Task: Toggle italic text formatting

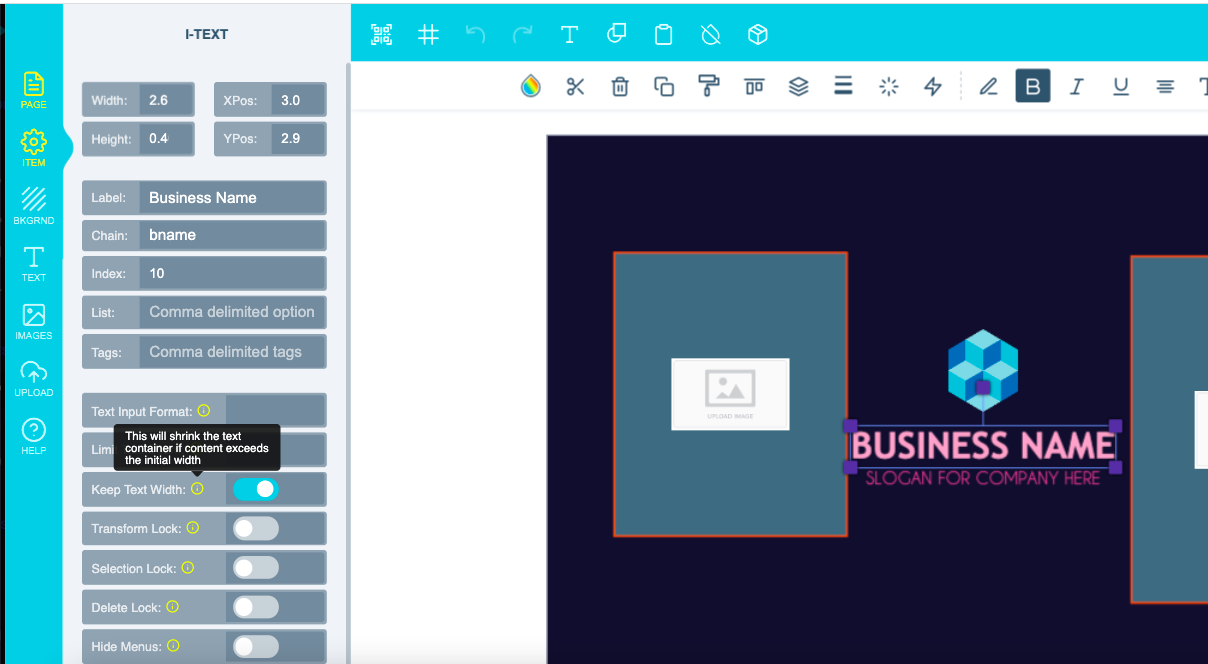Action: pos(1076,86)
